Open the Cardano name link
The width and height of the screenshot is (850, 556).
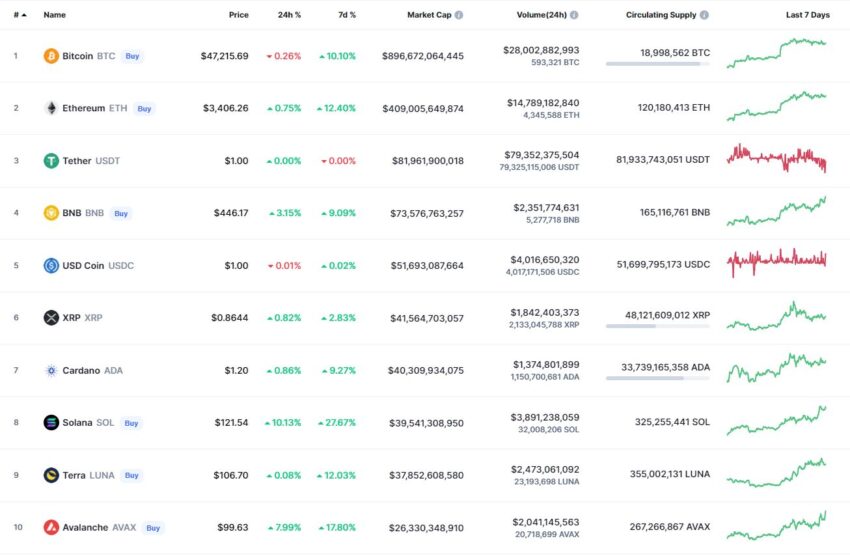81,371
